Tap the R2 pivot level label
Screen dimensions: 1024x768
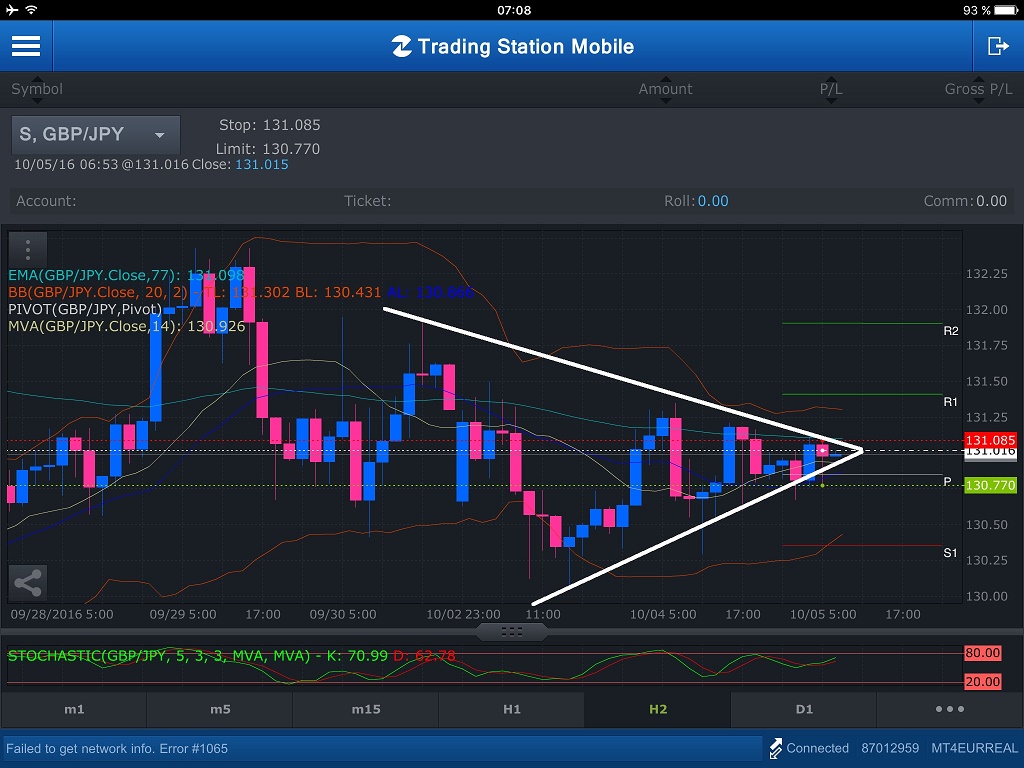951,331
